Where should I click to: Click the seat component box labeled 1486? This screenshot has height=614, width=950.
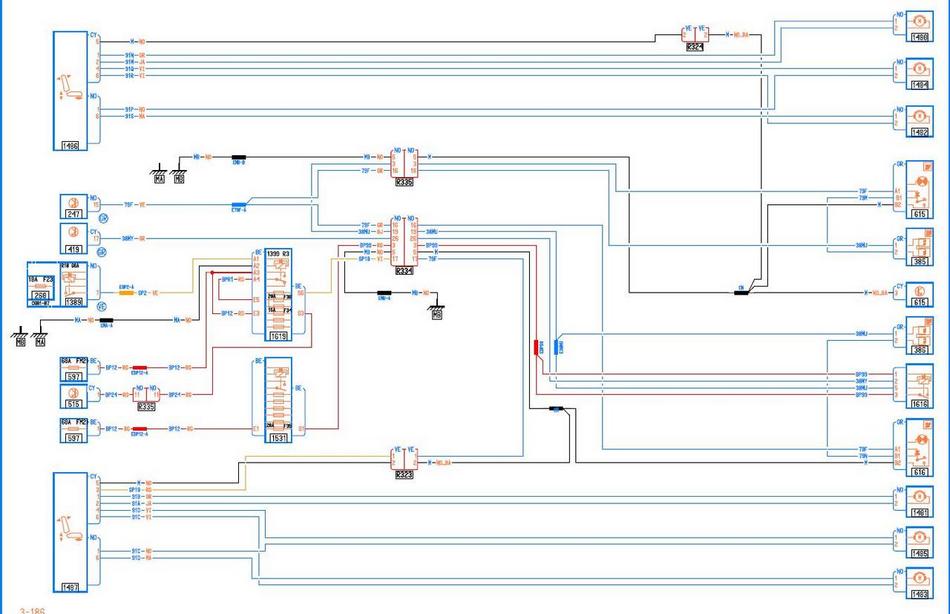[70, 91]
